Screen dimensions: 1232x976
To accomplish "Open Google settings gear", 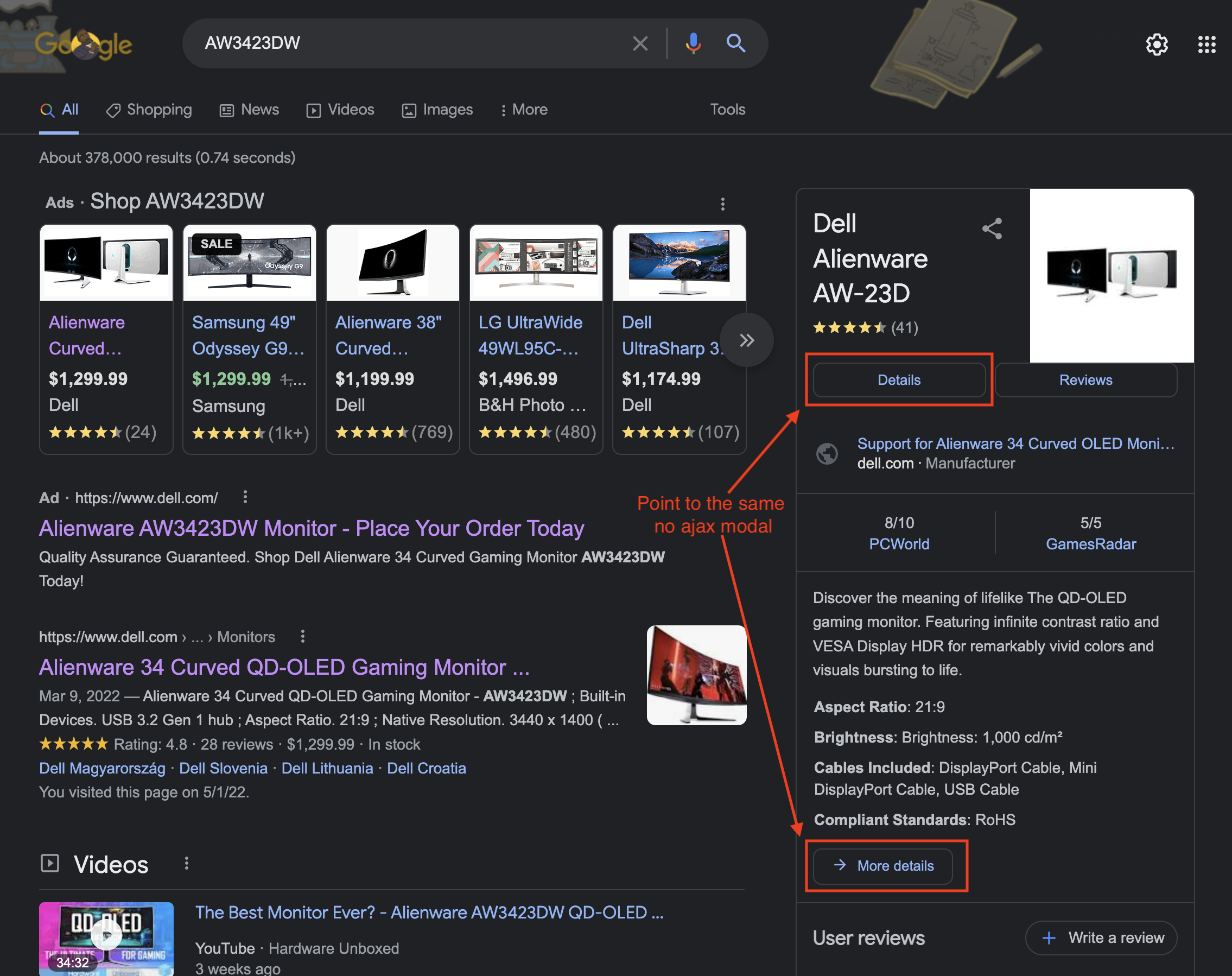I will click(1156, 45).
